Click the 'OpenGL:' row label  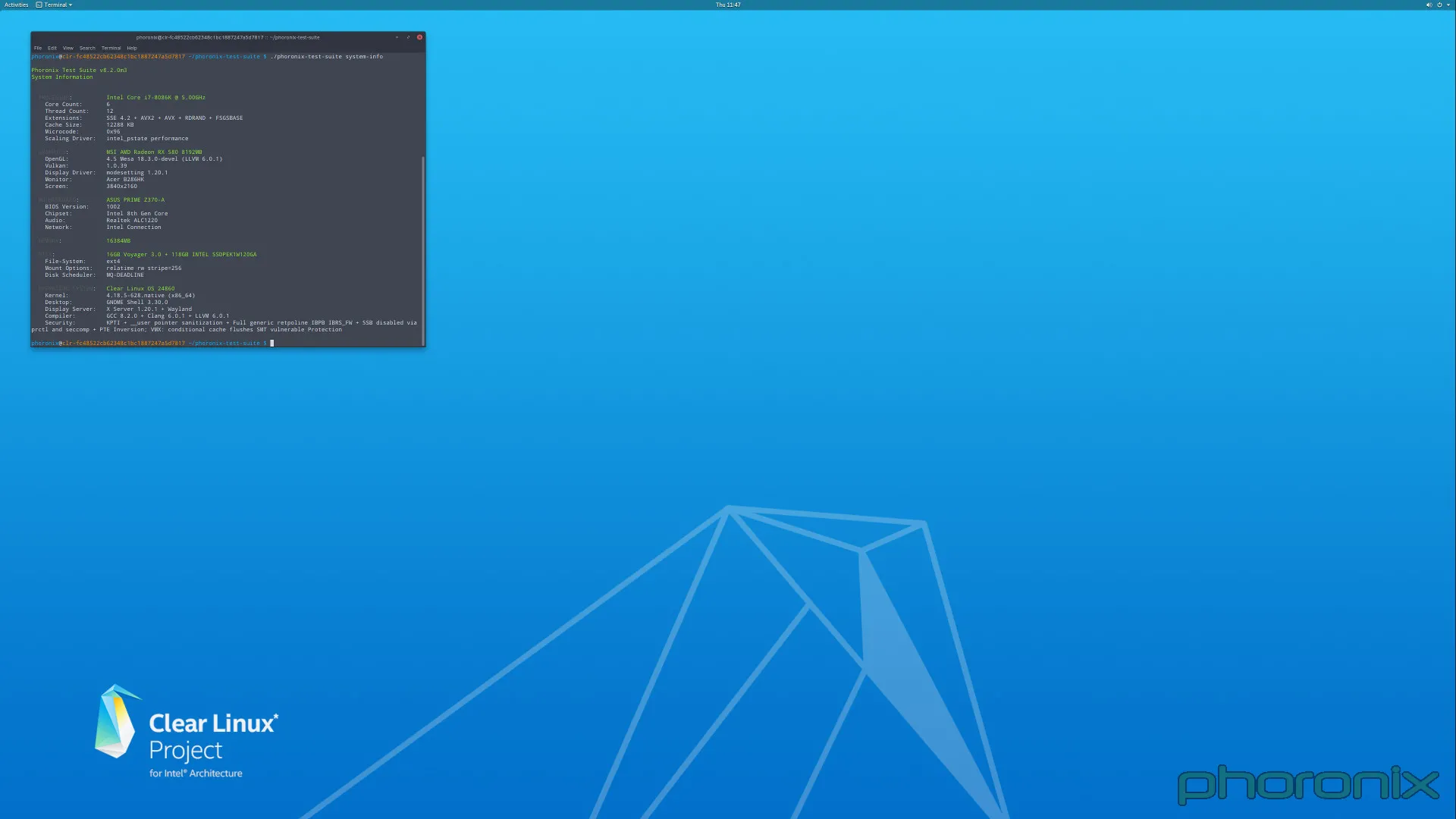pos(56,158)
